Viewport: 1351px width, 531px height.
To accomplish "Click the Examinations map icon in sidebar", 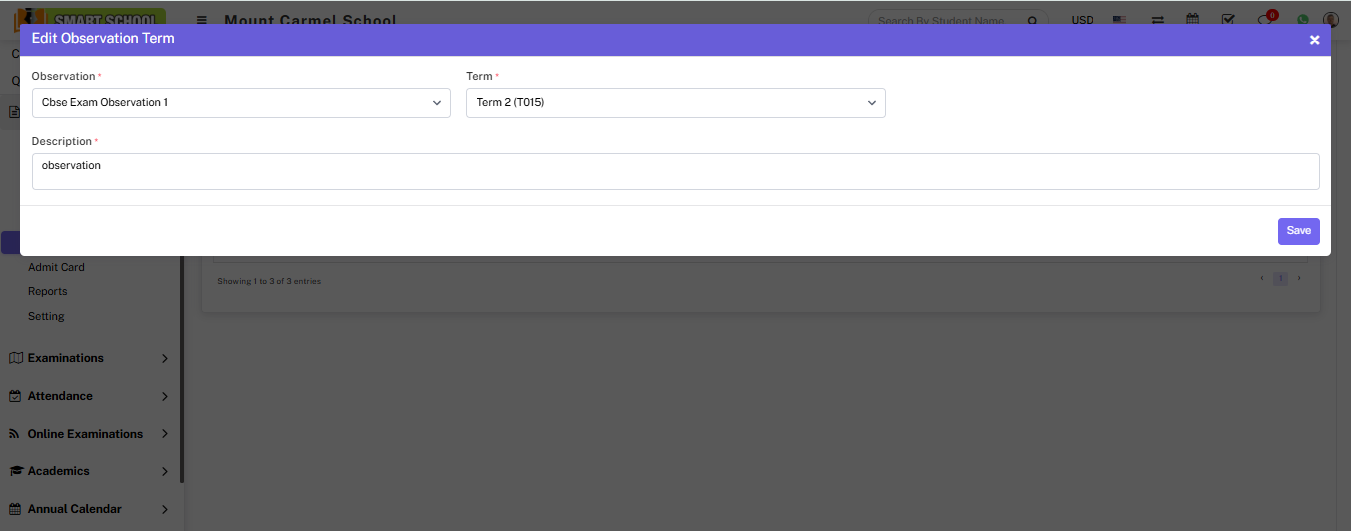I will (15, 358).
